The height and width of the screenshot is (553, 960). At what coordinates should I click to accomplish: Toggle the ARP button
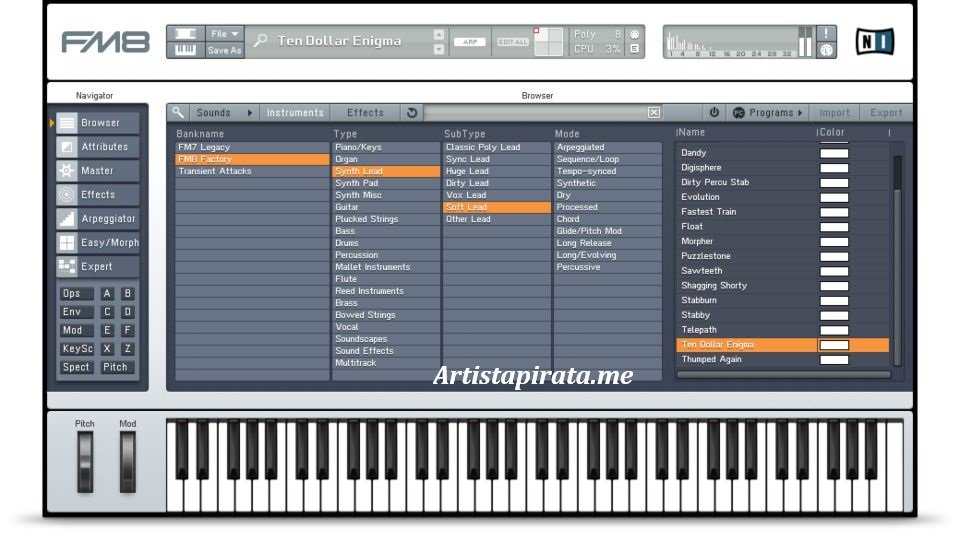pos(470,42)
